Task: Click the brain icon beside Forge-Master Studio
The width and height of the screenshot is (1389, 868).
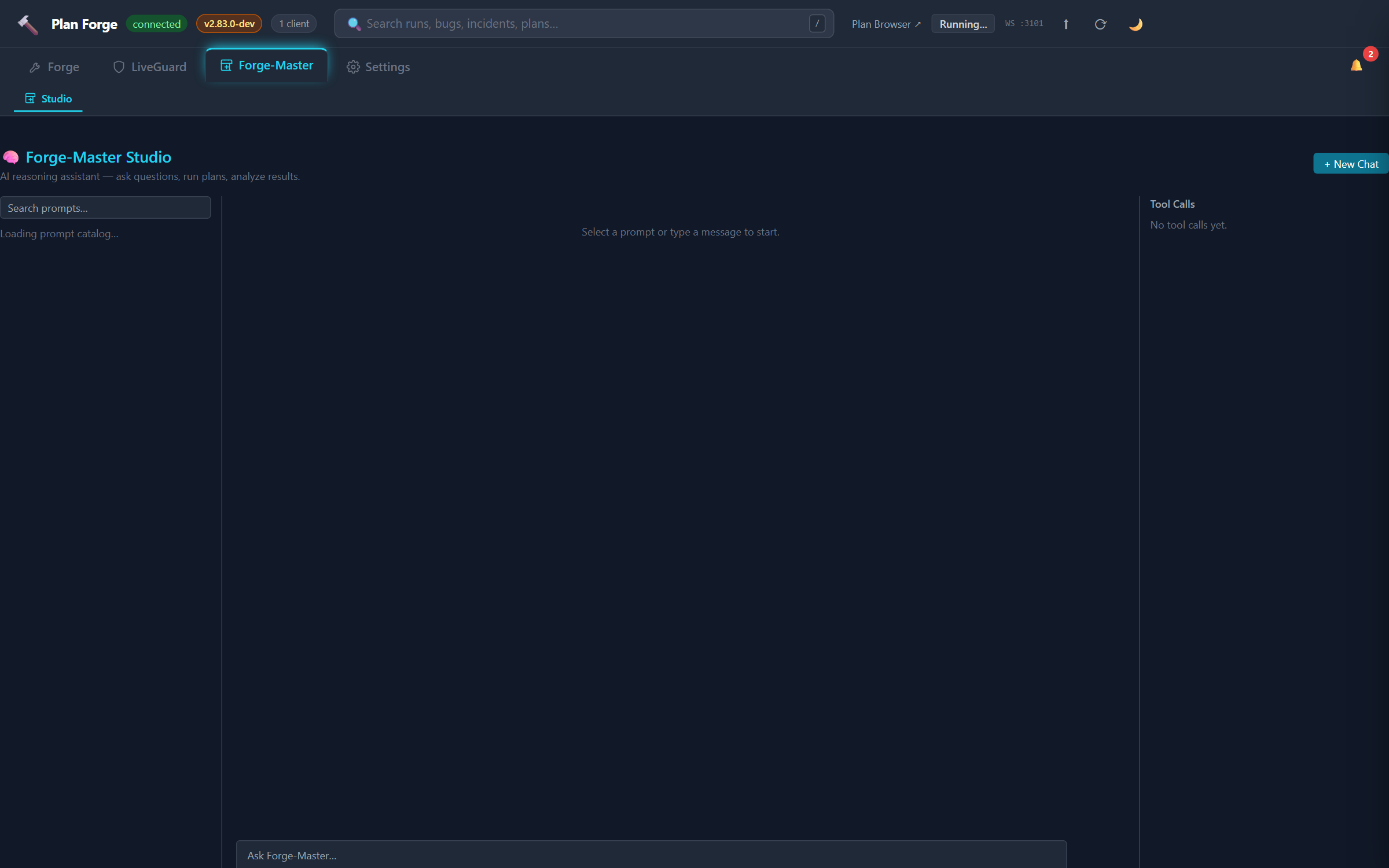Action: [10, 157]
